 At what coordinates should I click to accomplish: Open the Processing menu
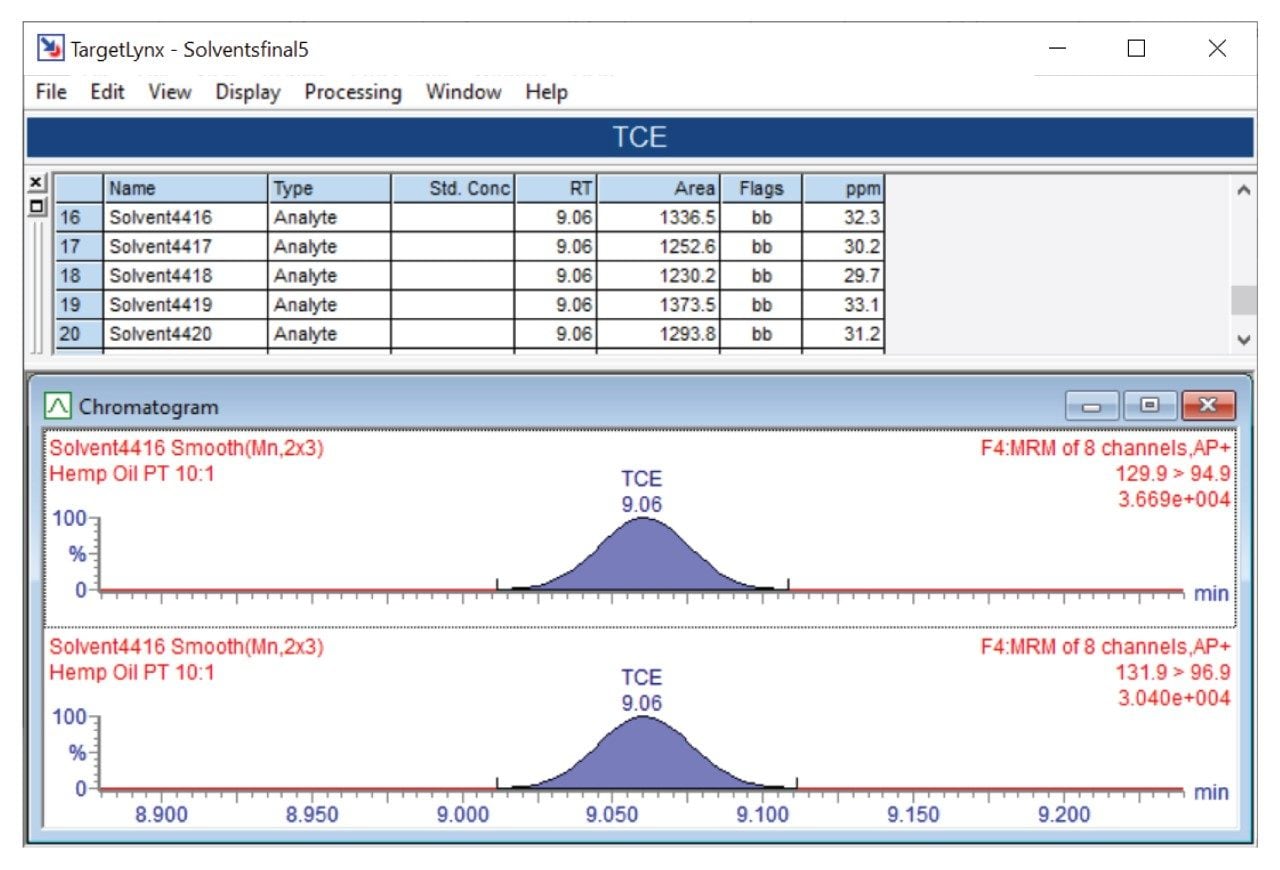(x=353, y=92)
